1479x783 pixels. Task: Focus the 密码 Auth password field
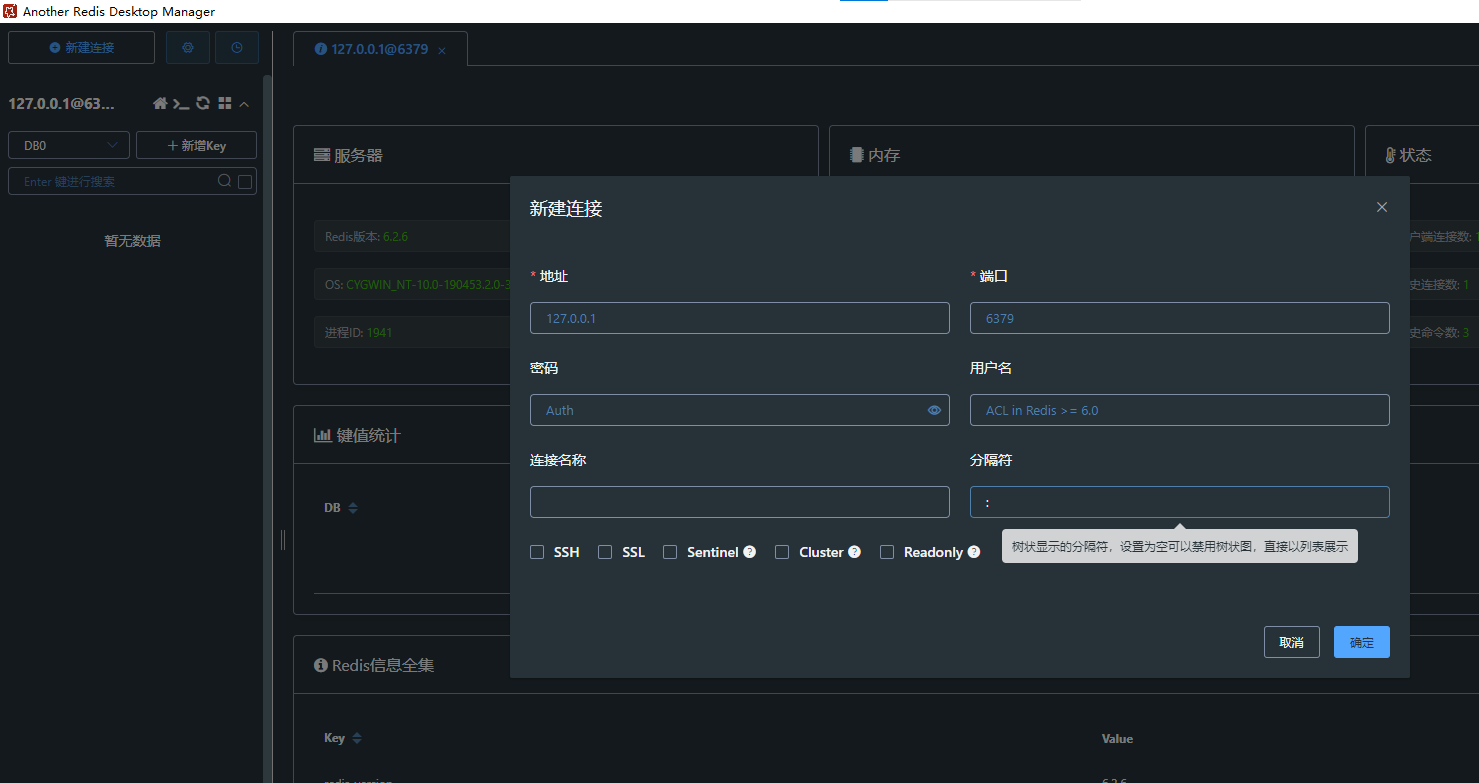(740, 410)
